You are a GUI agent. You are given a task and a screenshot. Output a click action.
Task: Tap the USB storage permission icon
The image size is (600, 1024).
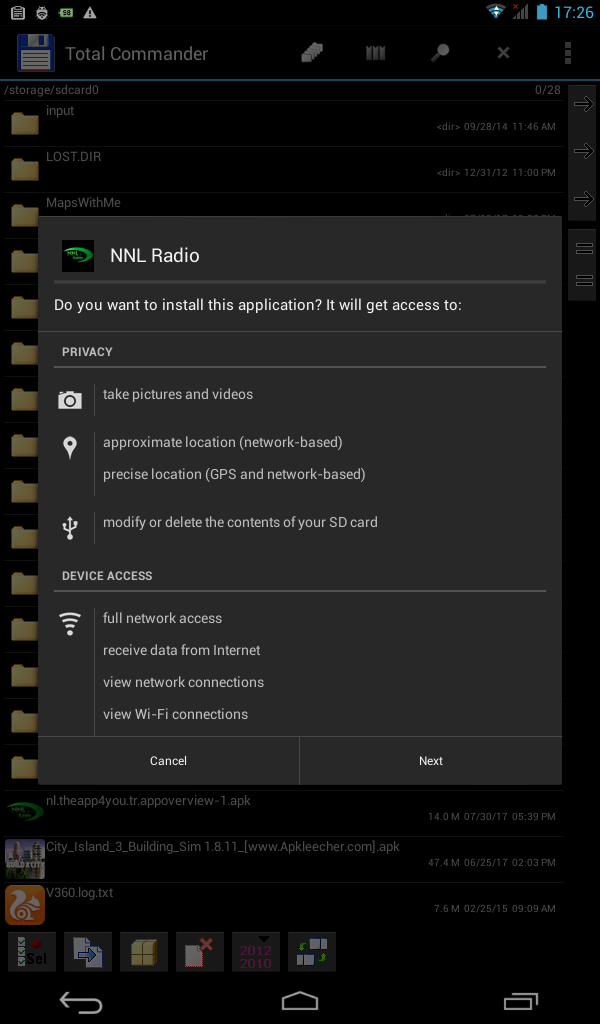click(70, 528)
